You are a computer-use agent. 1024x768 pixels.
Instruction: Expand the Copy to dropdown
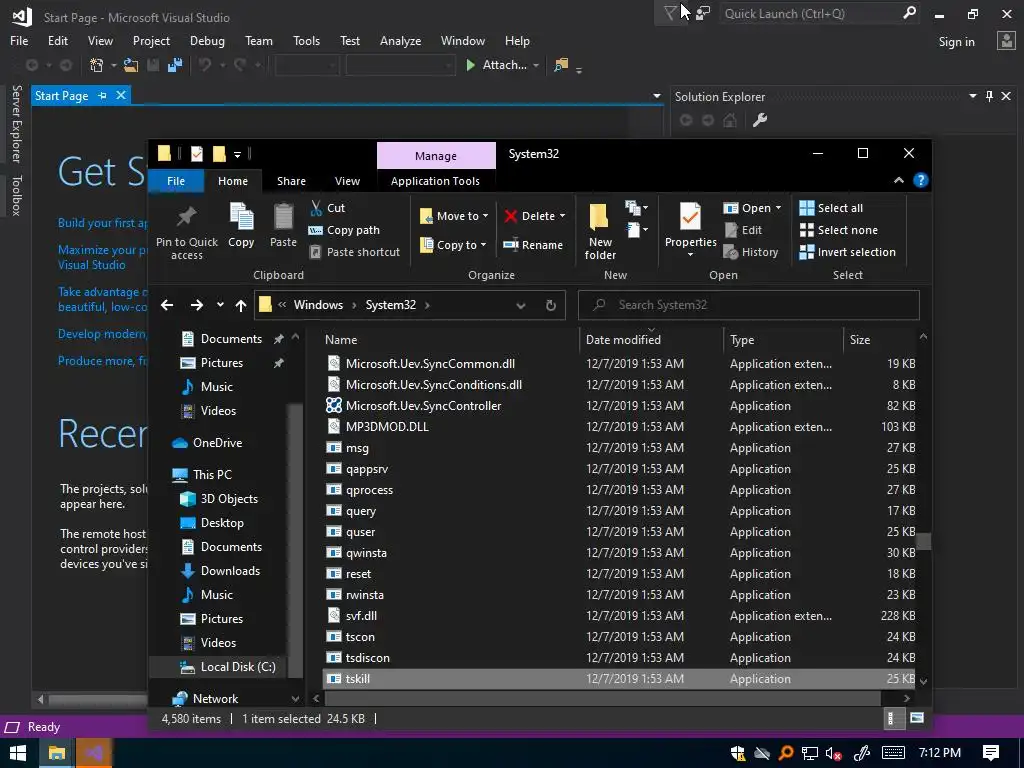483,245
